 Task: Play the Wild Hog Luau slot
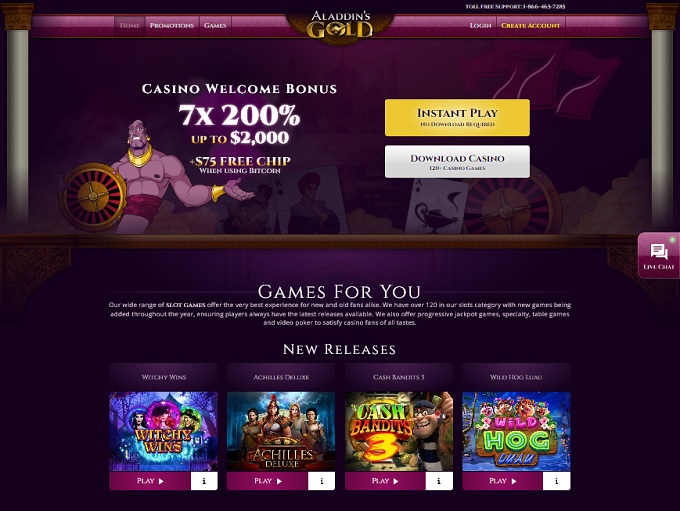[x=503, y=481]
